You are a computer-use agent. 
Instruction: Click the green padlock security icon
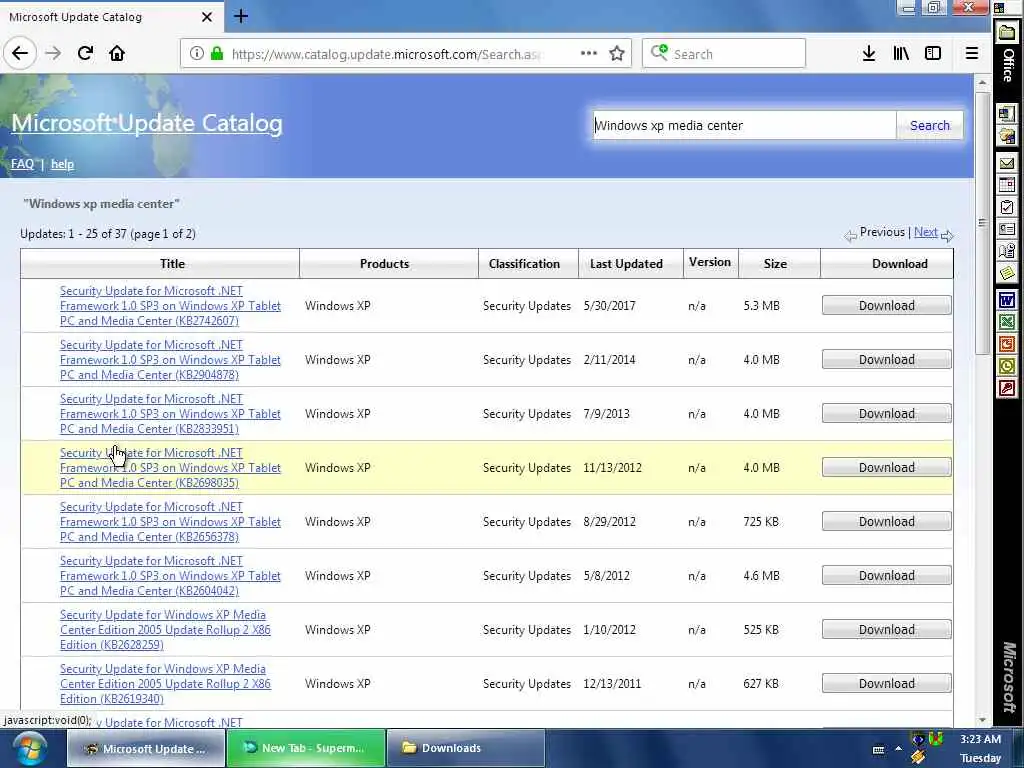coord(217,54)
